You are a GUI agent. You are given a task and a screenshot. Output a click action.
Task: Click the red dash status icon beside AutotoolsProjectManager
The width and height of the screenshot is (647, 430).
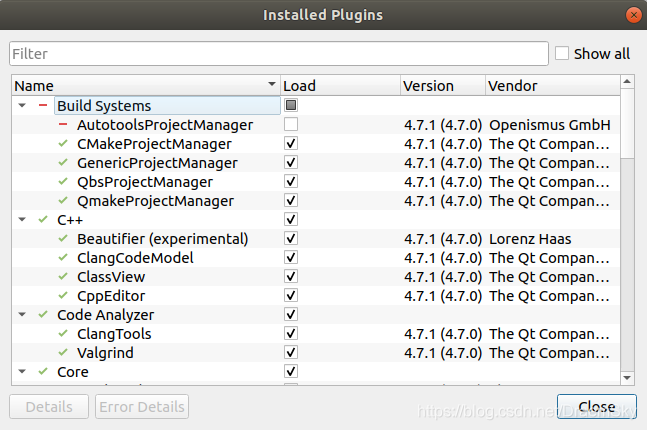click(x=63, y=125)
